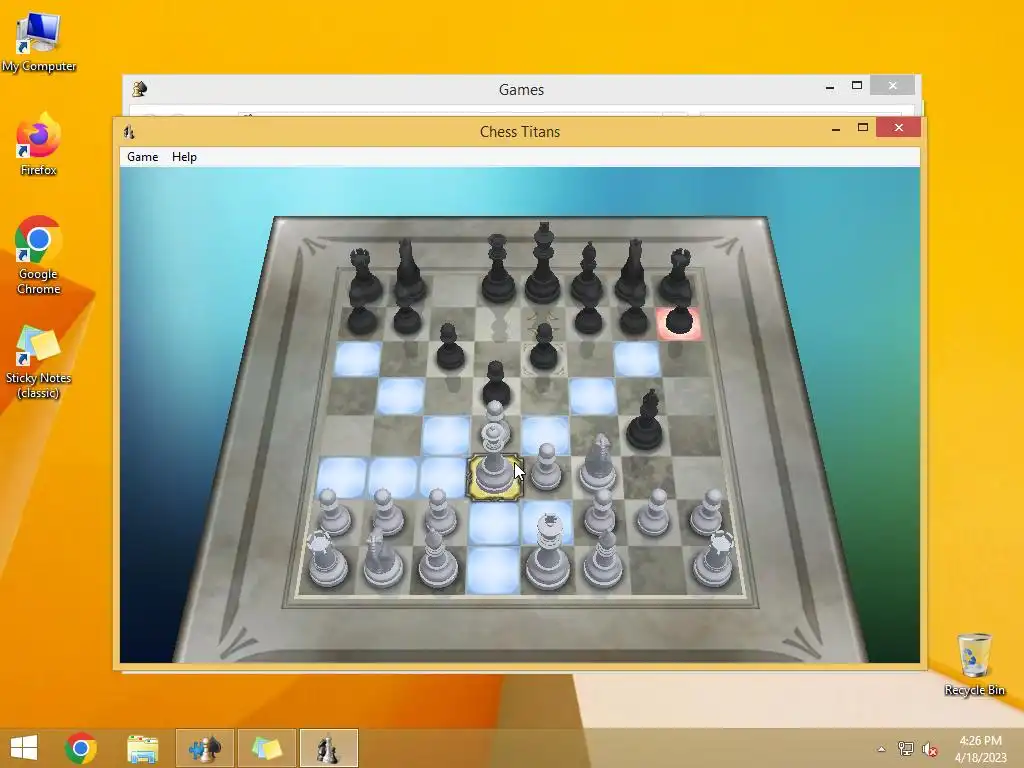
Task: Show hidden system tray icons
Action: (x=881, y=749)
